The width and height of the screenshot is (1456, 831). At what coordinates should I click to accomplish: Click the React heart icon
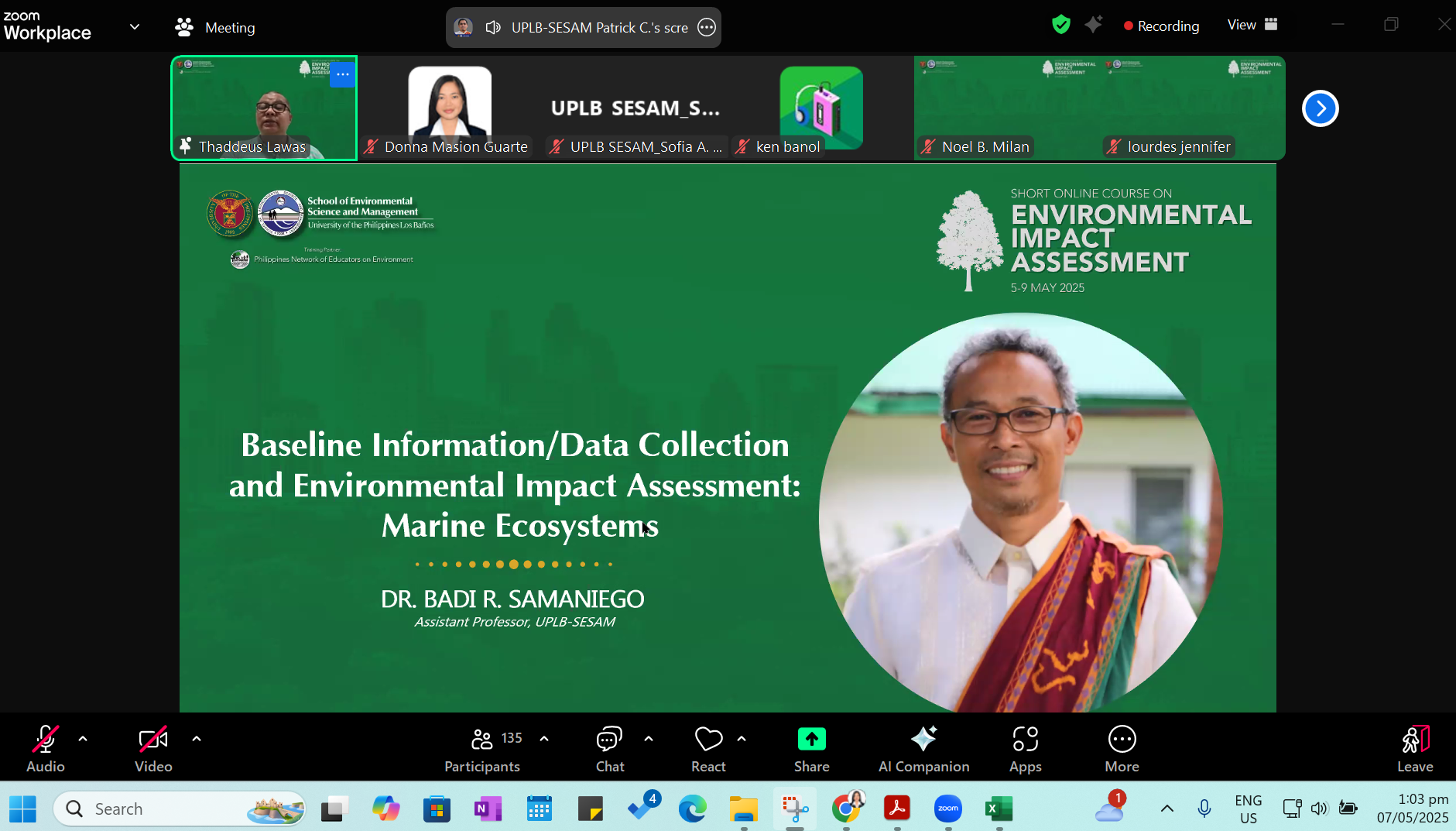708,740
